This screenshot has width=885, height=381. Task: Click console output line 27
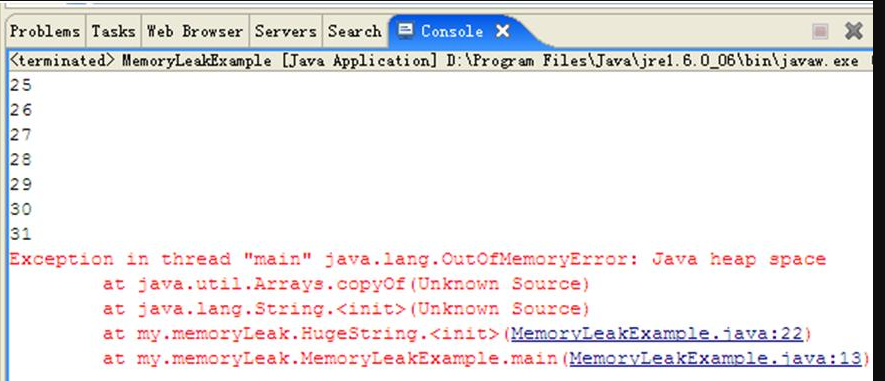pos(21,135)
